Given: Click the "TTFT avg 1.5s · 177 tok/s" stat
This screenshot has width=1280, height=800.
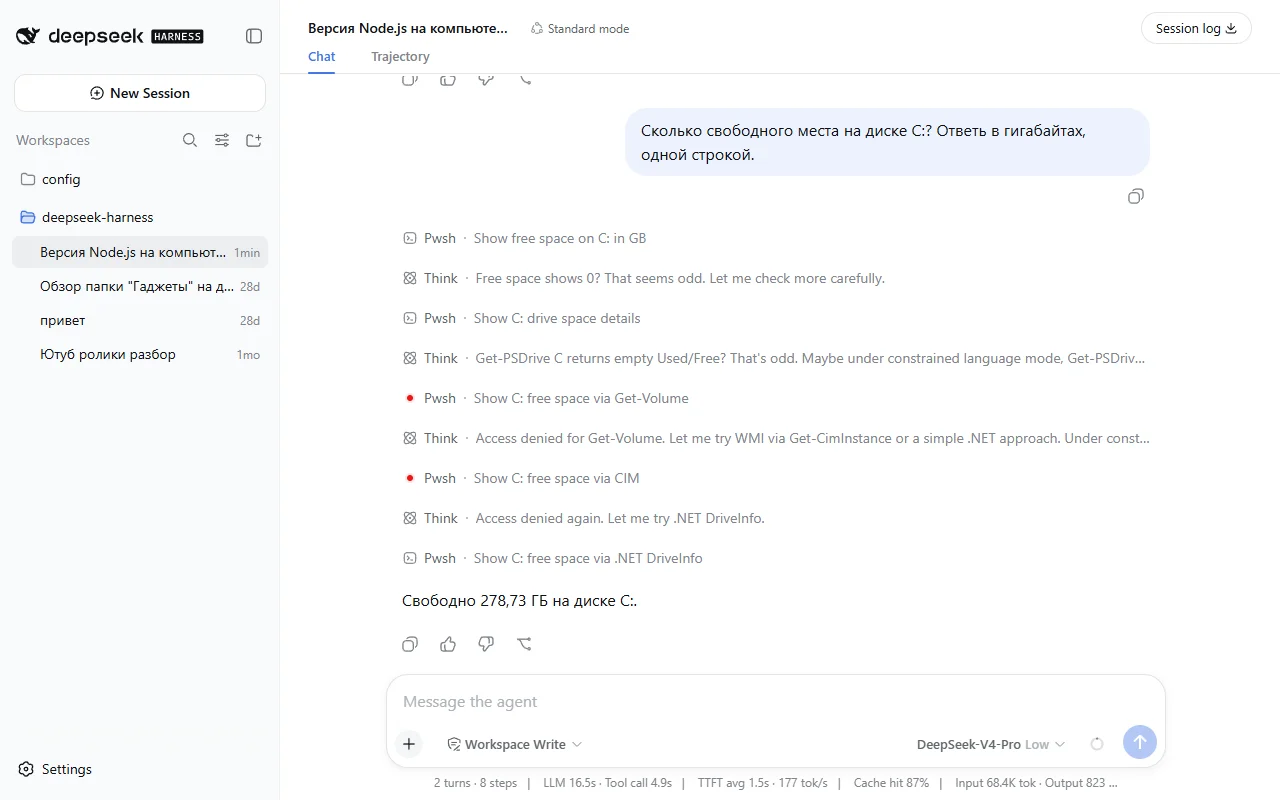Looking at the screenshot, I should [763, 783].
